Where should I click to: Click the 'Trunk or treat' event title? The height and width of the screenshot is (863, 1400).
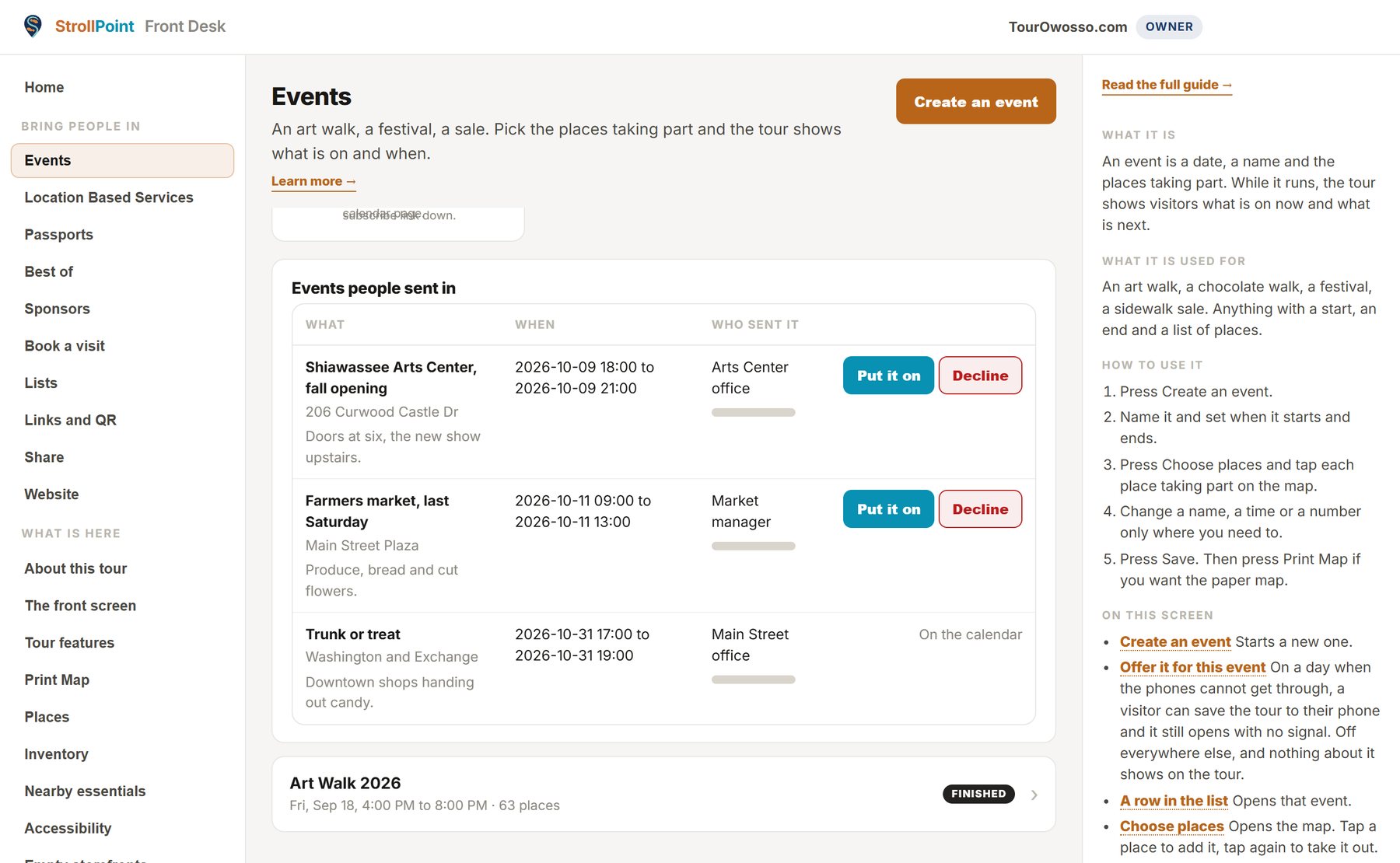pos(352,634)
